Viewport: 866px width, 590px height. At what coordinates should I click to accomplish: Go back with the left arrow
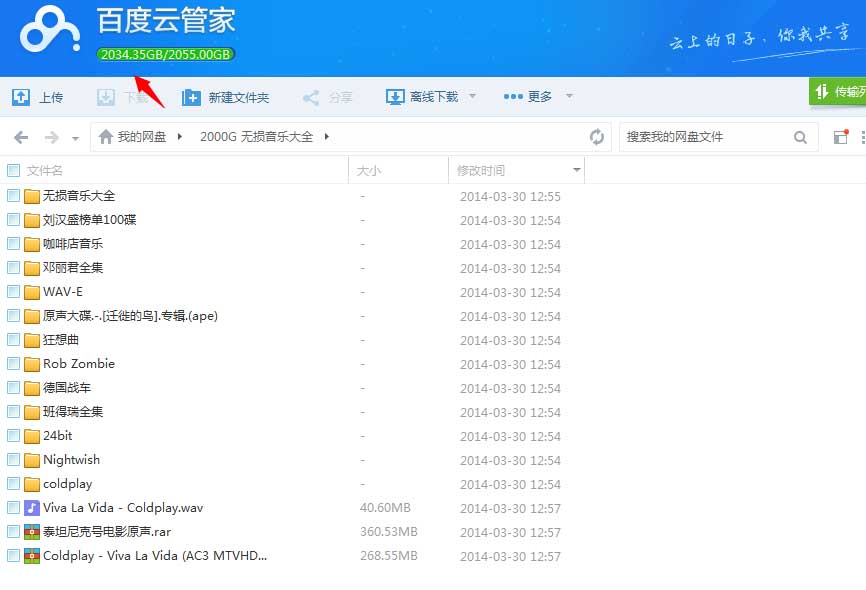(x=21, y=137)
